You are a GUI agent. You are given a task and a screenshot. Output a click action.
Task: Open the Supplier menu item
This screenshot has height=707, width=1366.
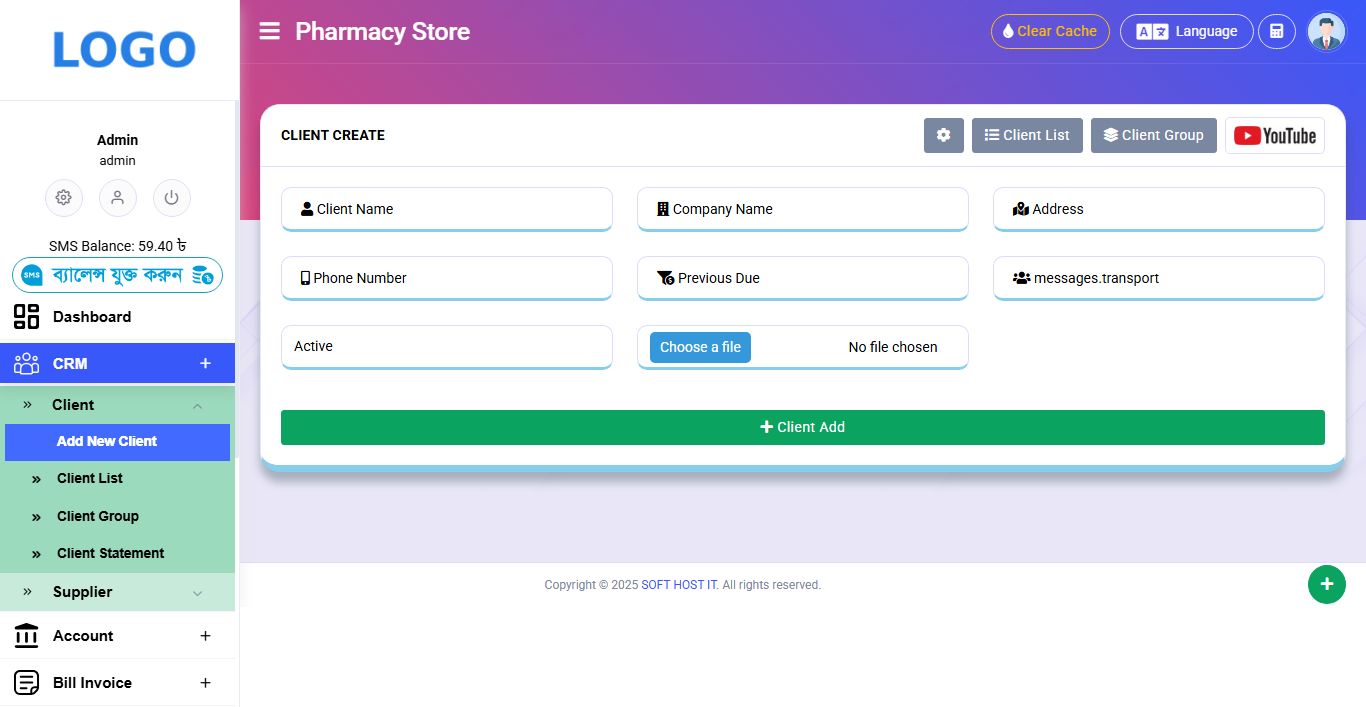coord(117,592)
